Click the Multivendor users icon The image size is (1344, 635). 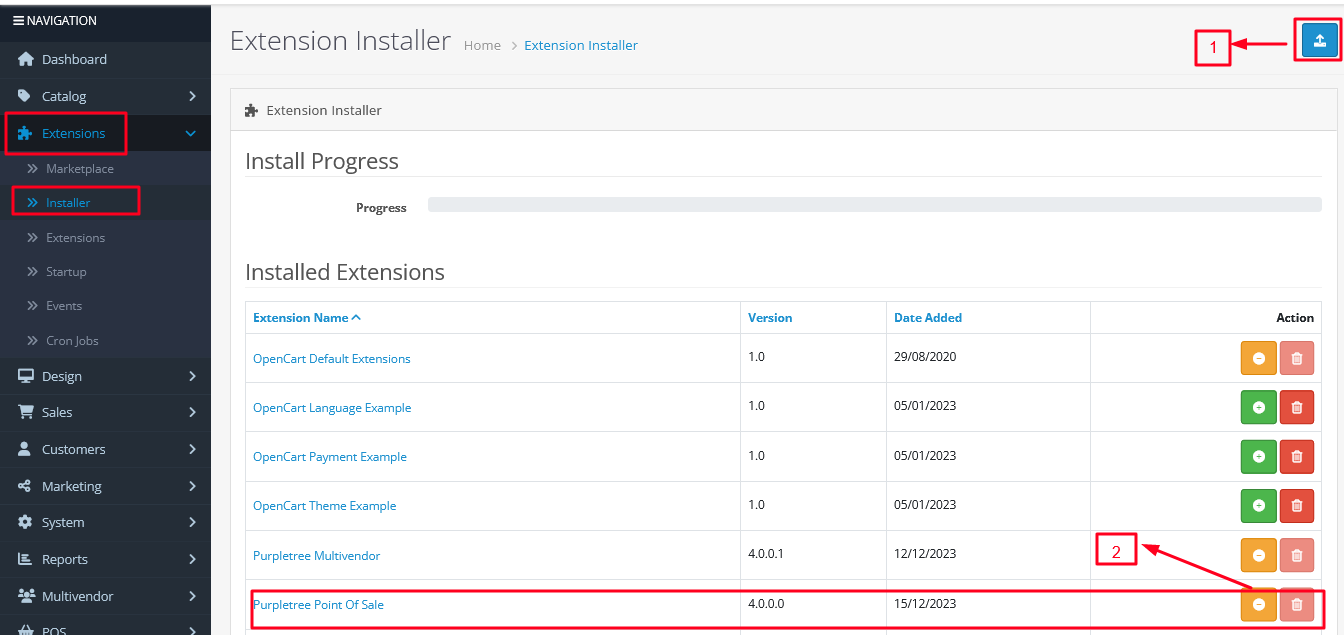26,596
